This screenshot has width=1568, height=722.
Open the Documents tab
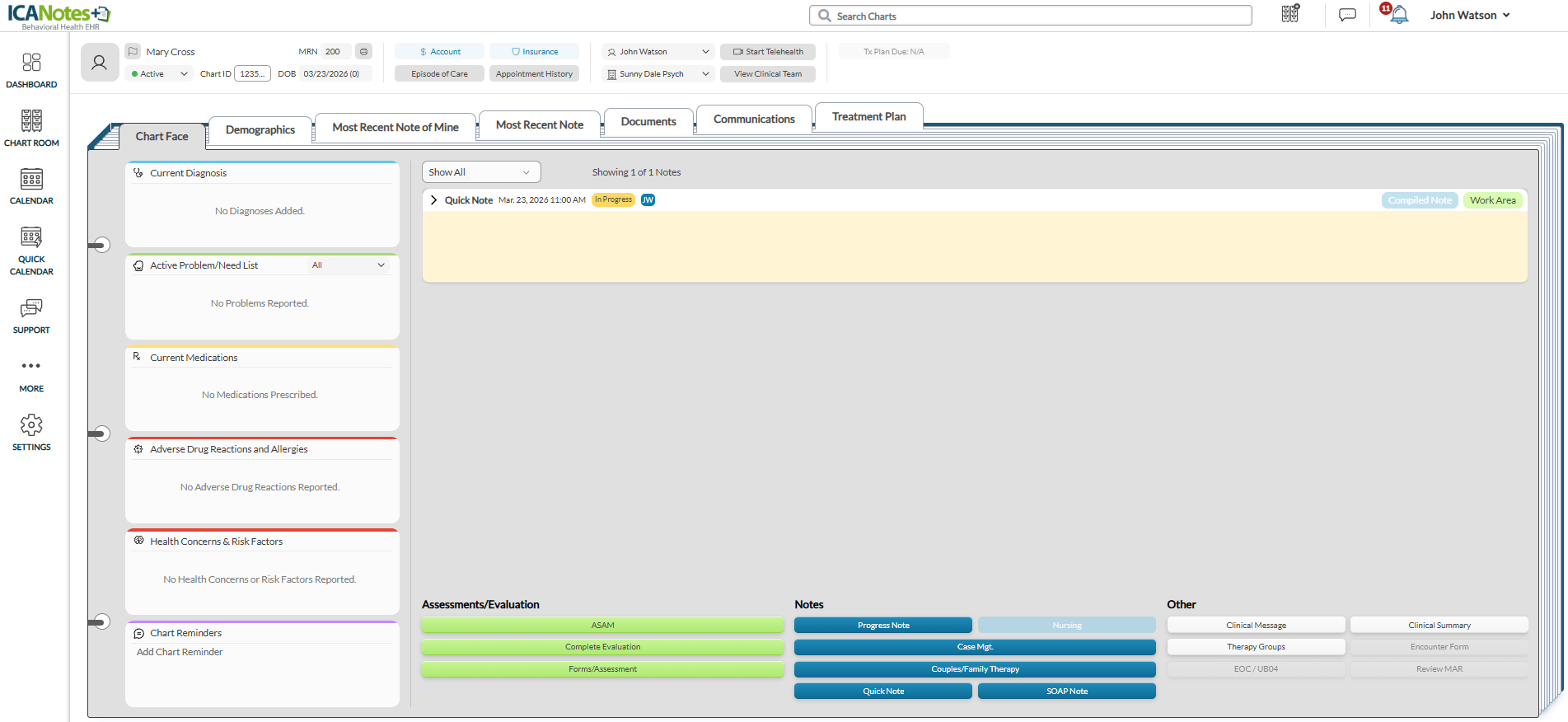pyautogui.click(x=648, y=121)
